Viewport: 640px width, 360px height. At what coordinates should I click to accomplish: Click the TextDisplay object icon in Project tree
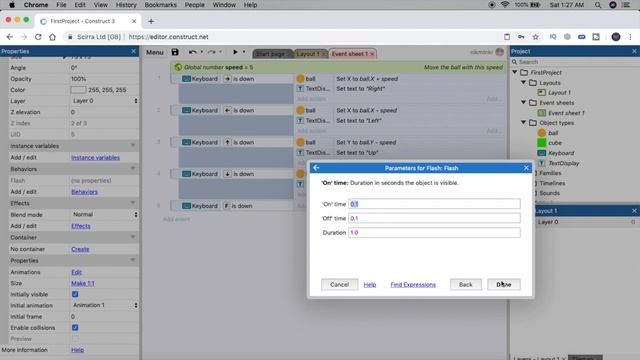[x=542, y=163]
